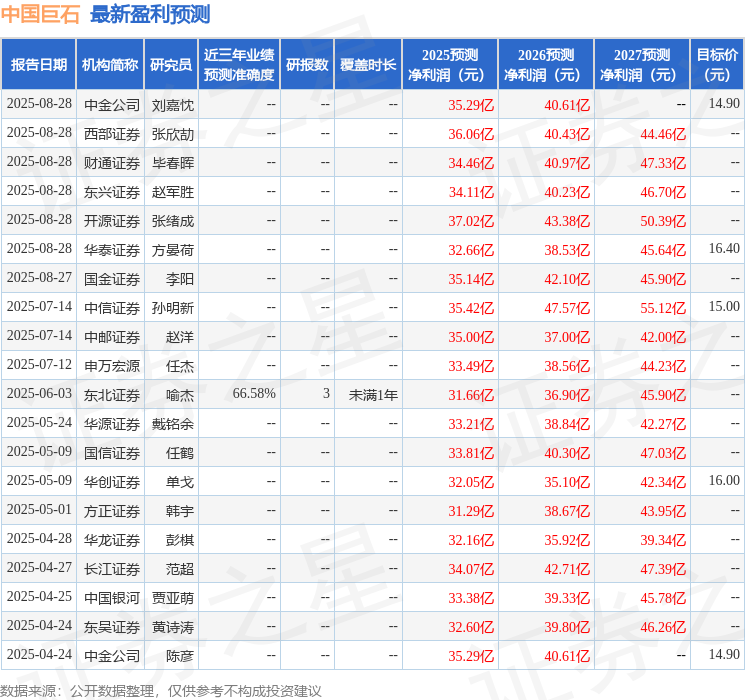The image size is (745, 700).
Task: Select the 研究员 column header
Action: (x=171, y=65)
